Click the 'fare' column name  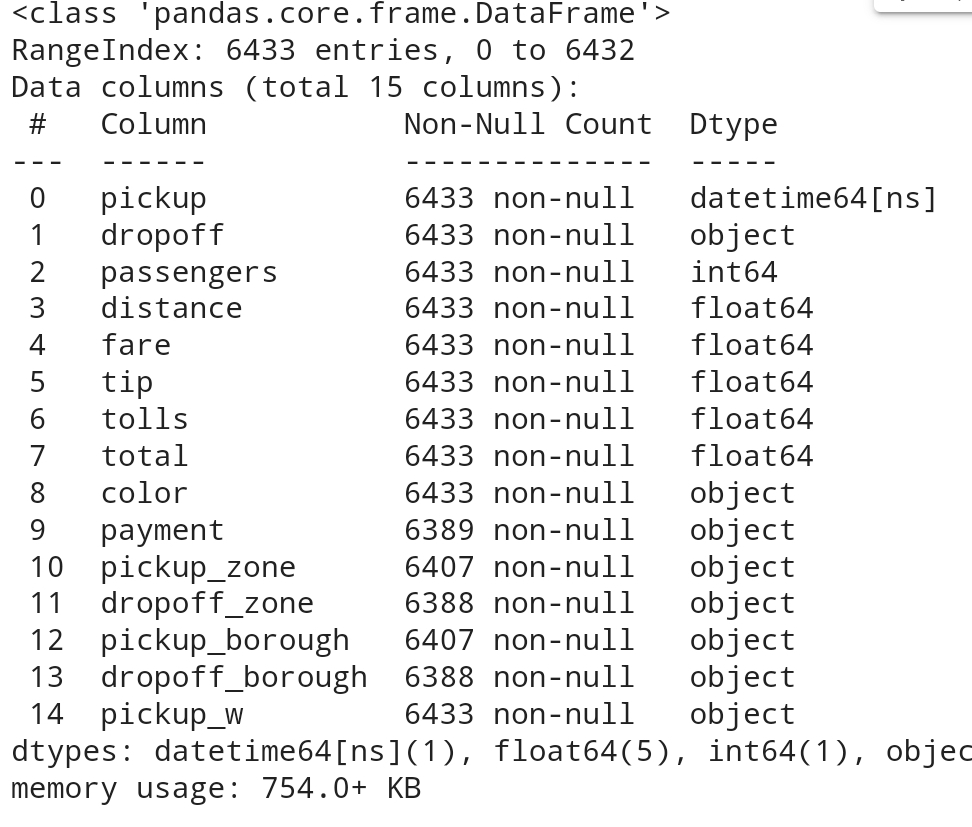click(x=136, y=345)
